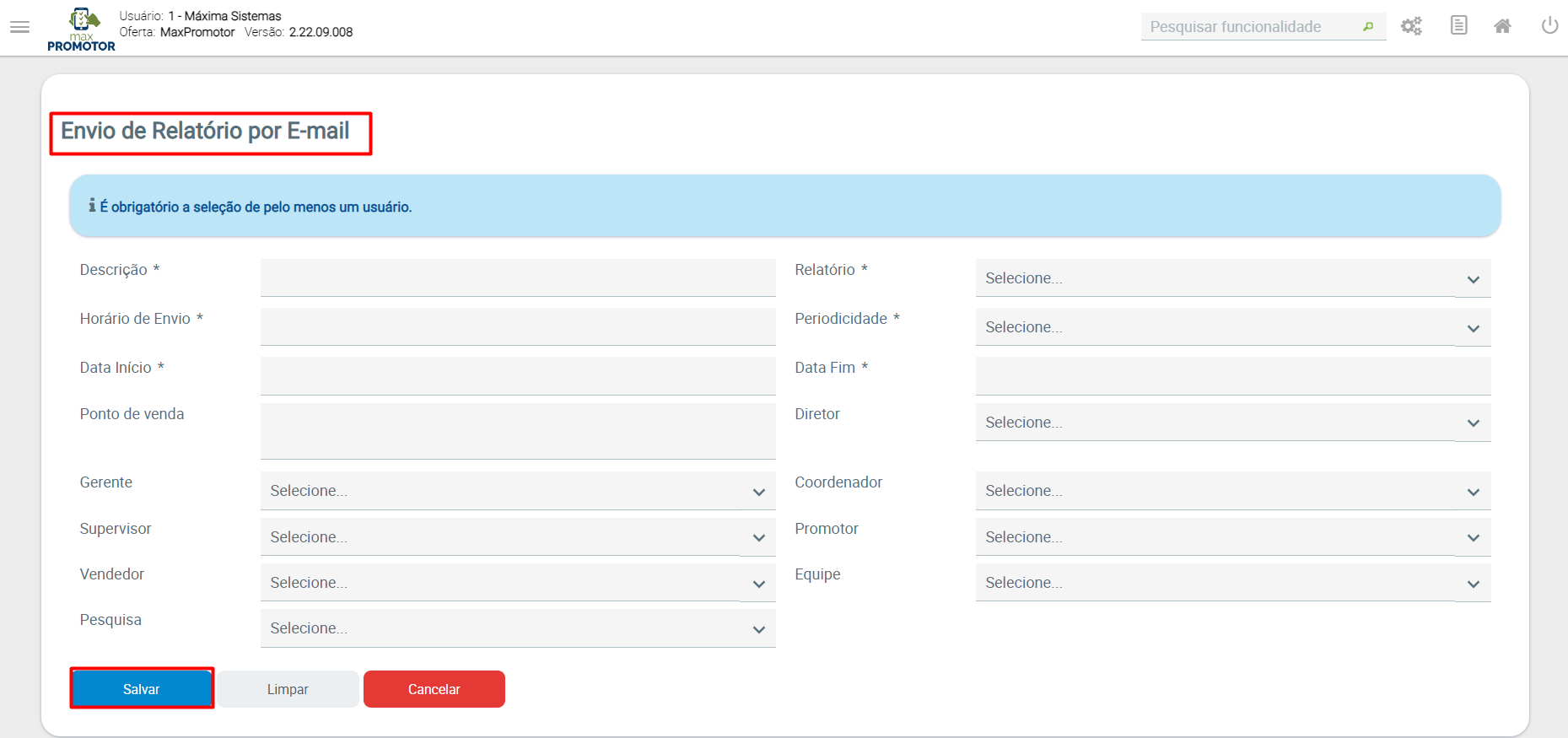
Task: Expand the Promotor dropdown
Action: pos(1233,537)
